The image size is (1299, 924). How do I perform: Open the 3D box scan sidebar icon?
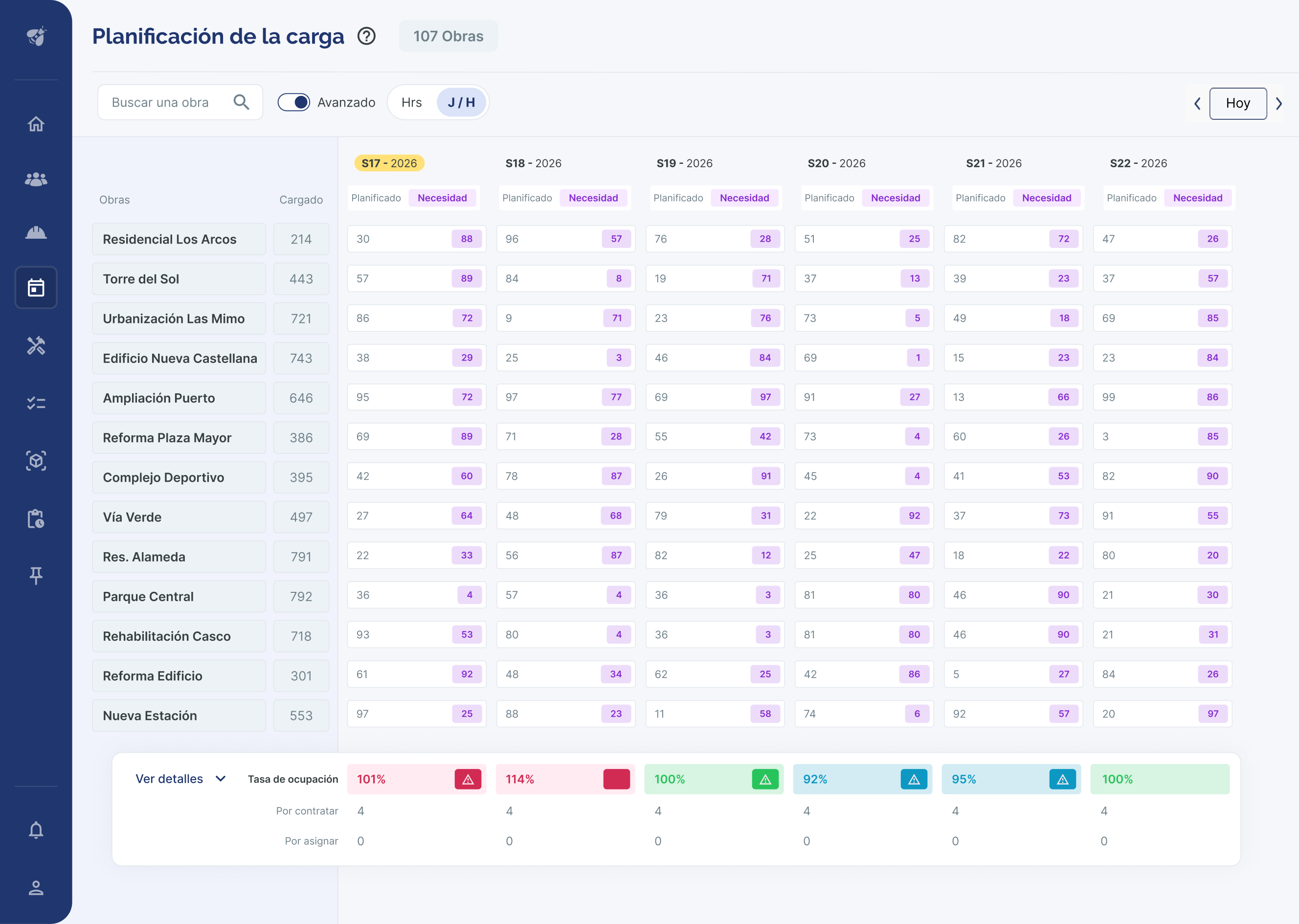[x=36, y=460]
